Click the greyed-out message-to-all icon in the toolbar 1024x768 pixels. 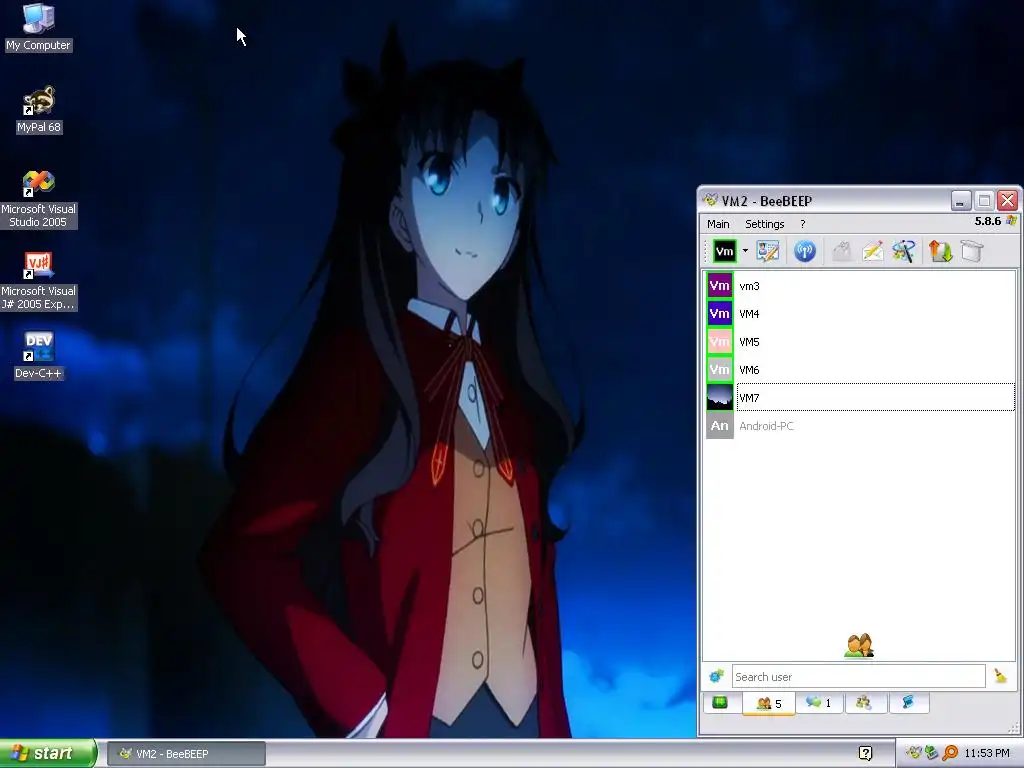(x=842, y=251)
